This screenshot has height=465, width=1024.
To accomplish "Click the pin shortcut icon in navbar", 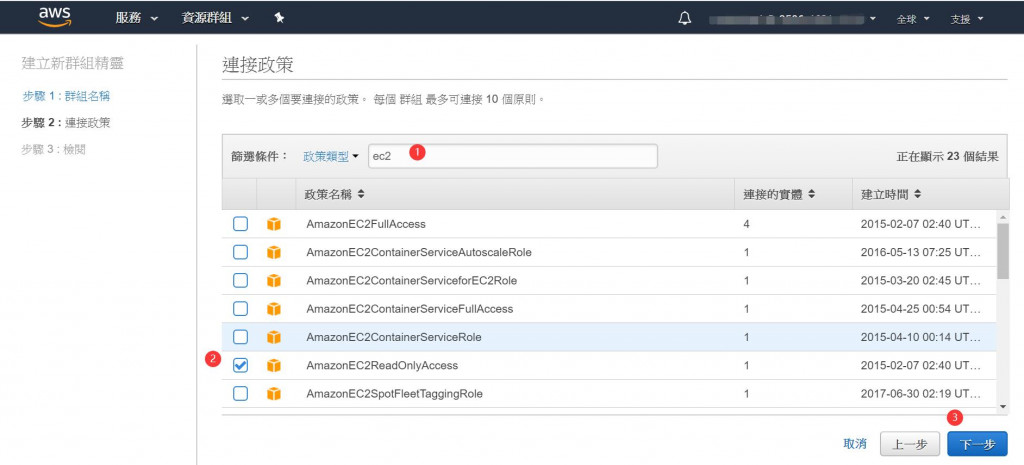I will pyautogui.click(x=279, y=18).
